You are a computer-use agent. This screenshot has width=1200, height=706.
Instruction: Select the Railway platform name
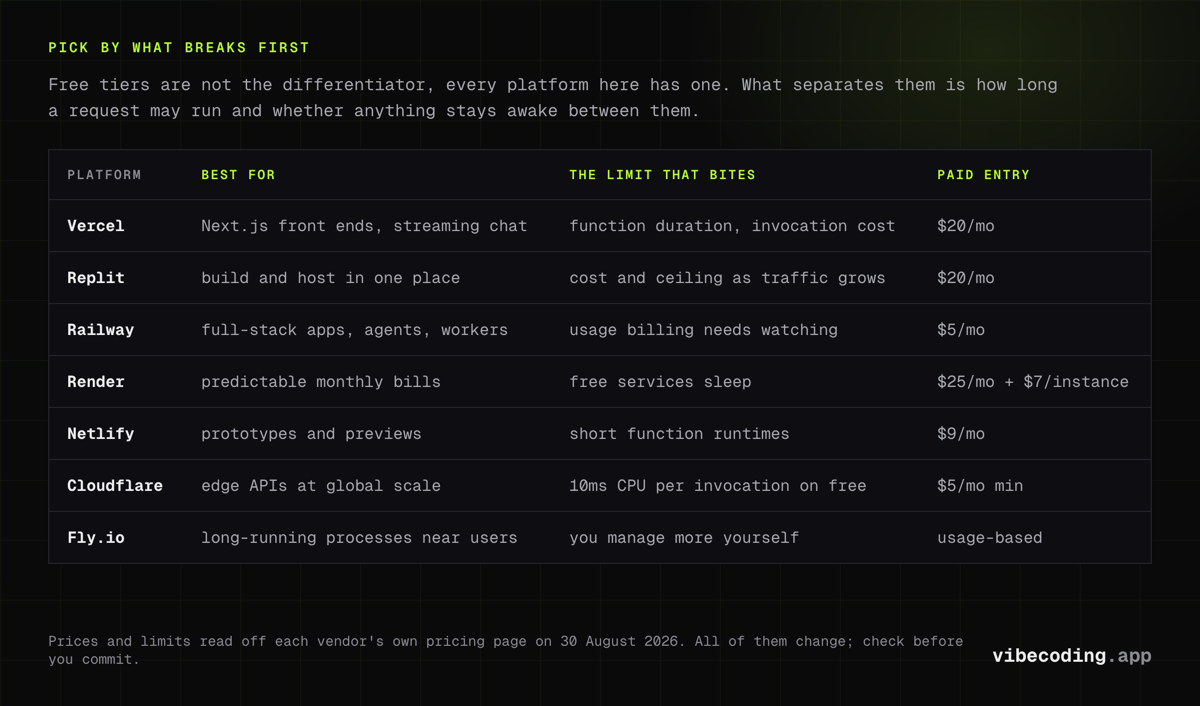coord(100,330)
